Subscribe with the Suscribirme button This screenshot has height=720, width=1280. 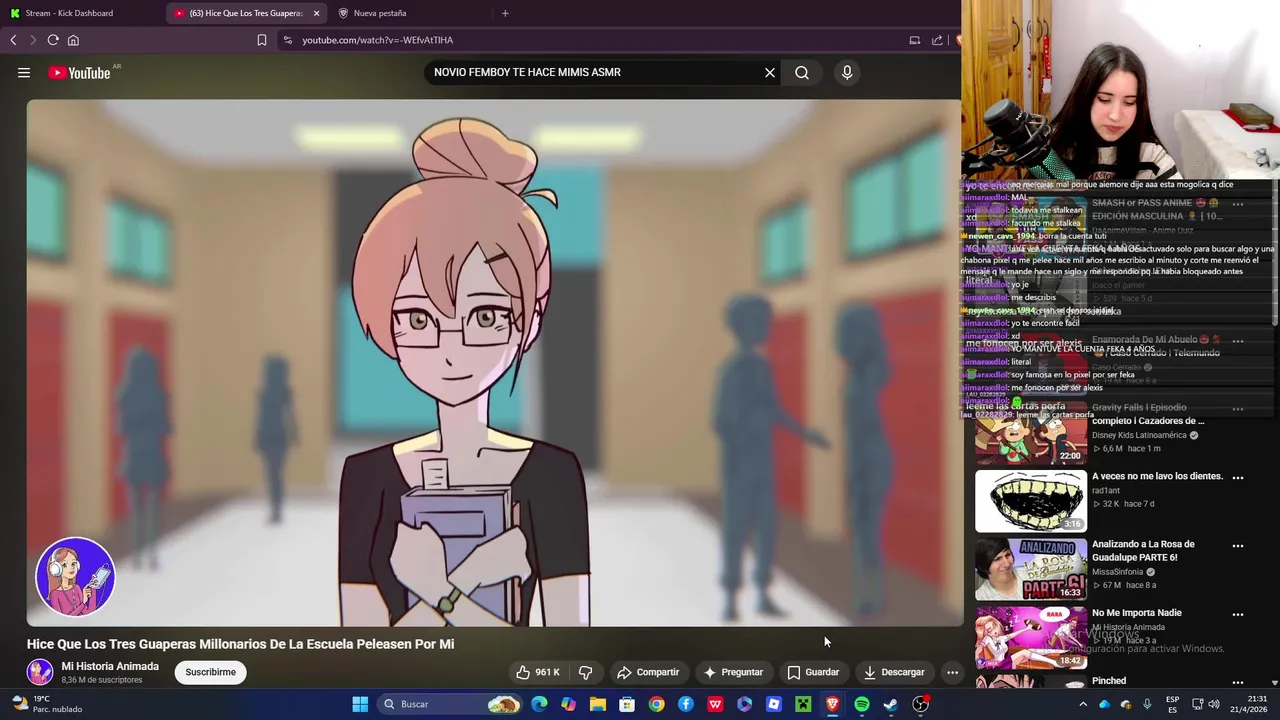pos(210,672)
